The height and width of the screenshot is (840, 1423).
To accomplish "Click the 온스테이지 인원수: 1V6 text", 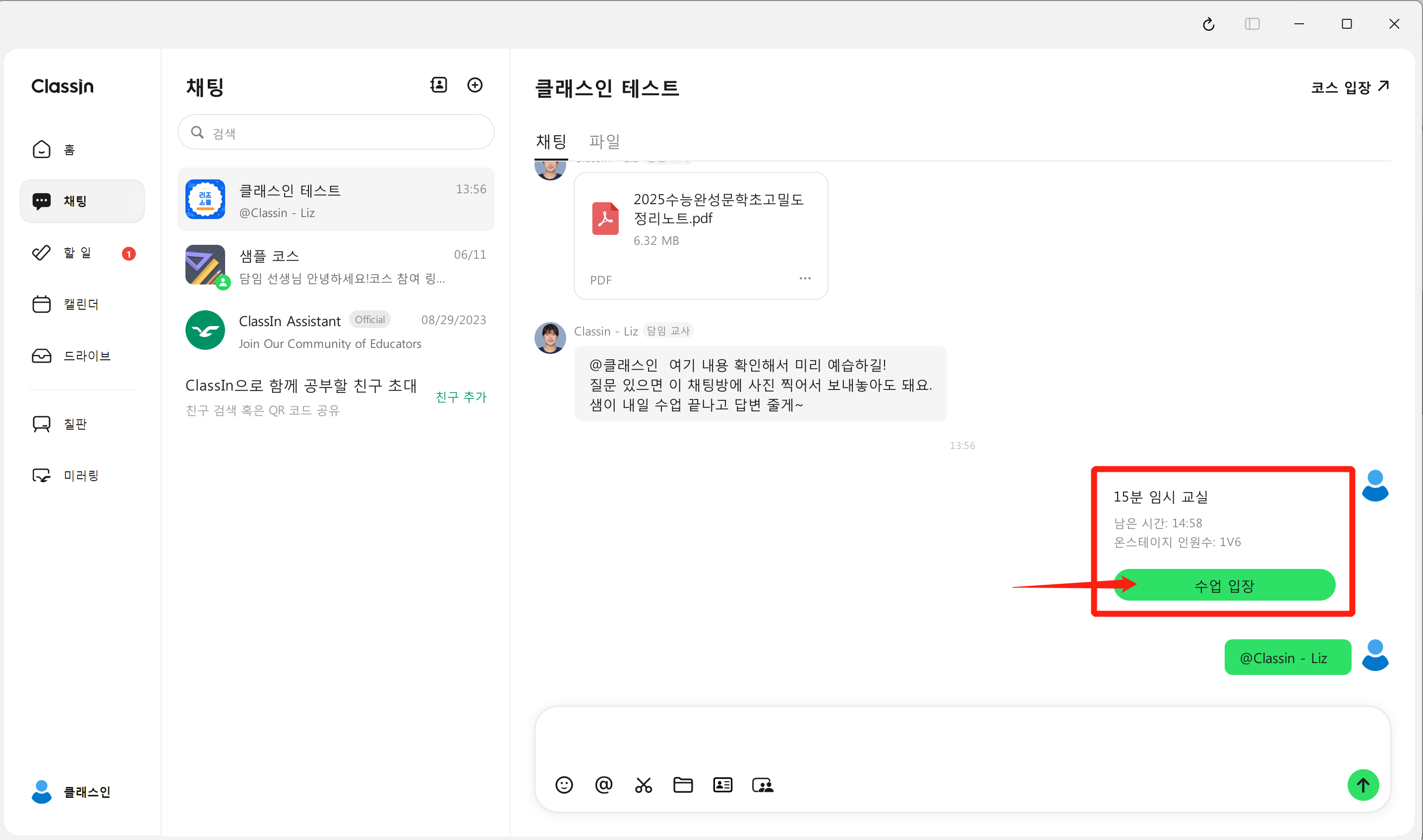I will coord(1177,542).
